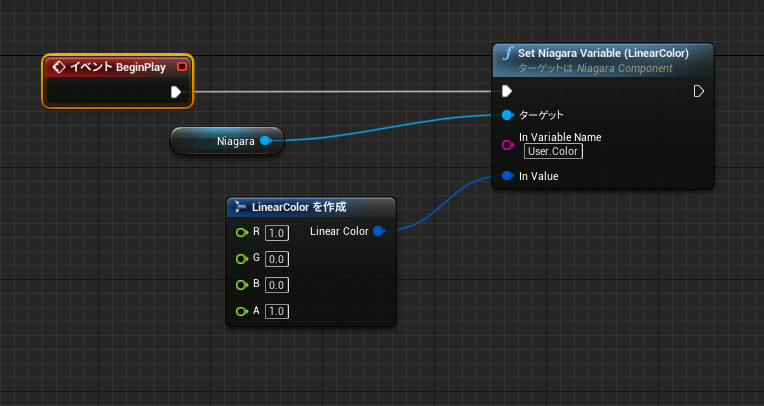The width and height of the screenshot is (764, 406).
Task: Click the function icon on Set Niagara Variable
Action: [508, 53]
